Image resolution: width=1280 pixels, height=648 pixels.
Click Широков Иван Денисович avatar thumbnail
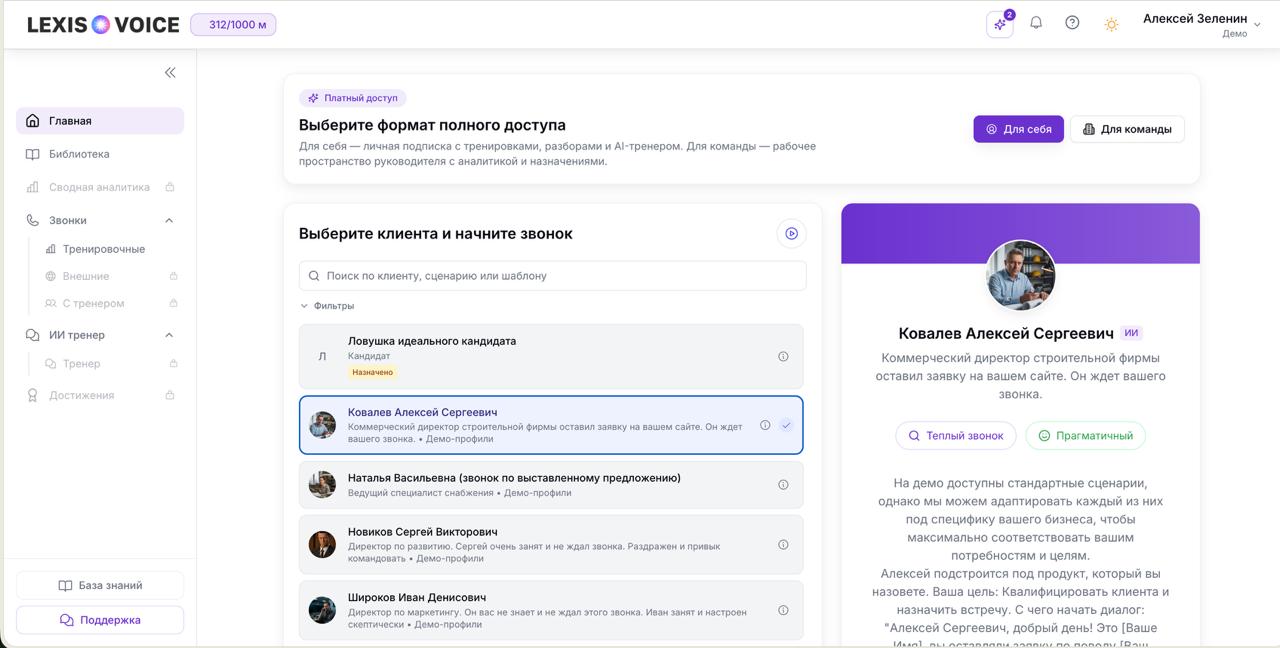322,610
